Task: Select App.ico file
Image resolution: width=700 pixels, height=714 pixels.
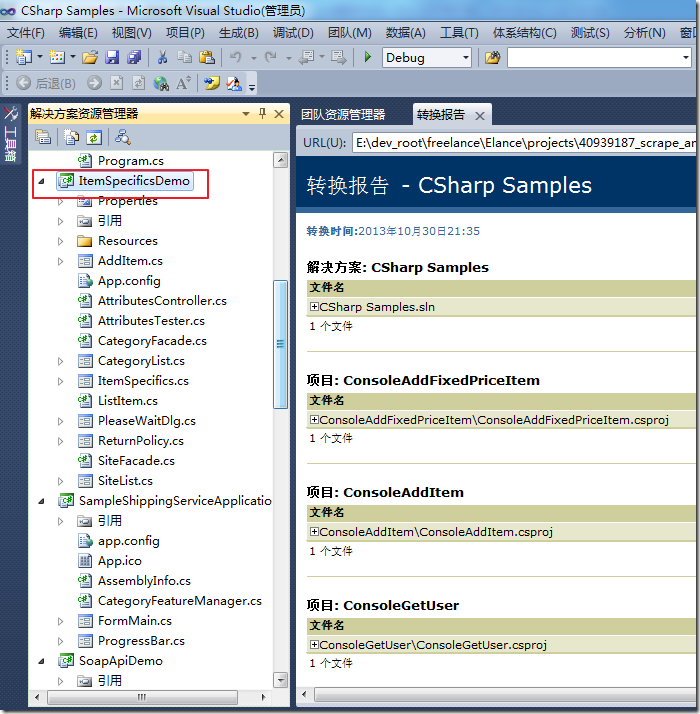Action: (120, 561)
